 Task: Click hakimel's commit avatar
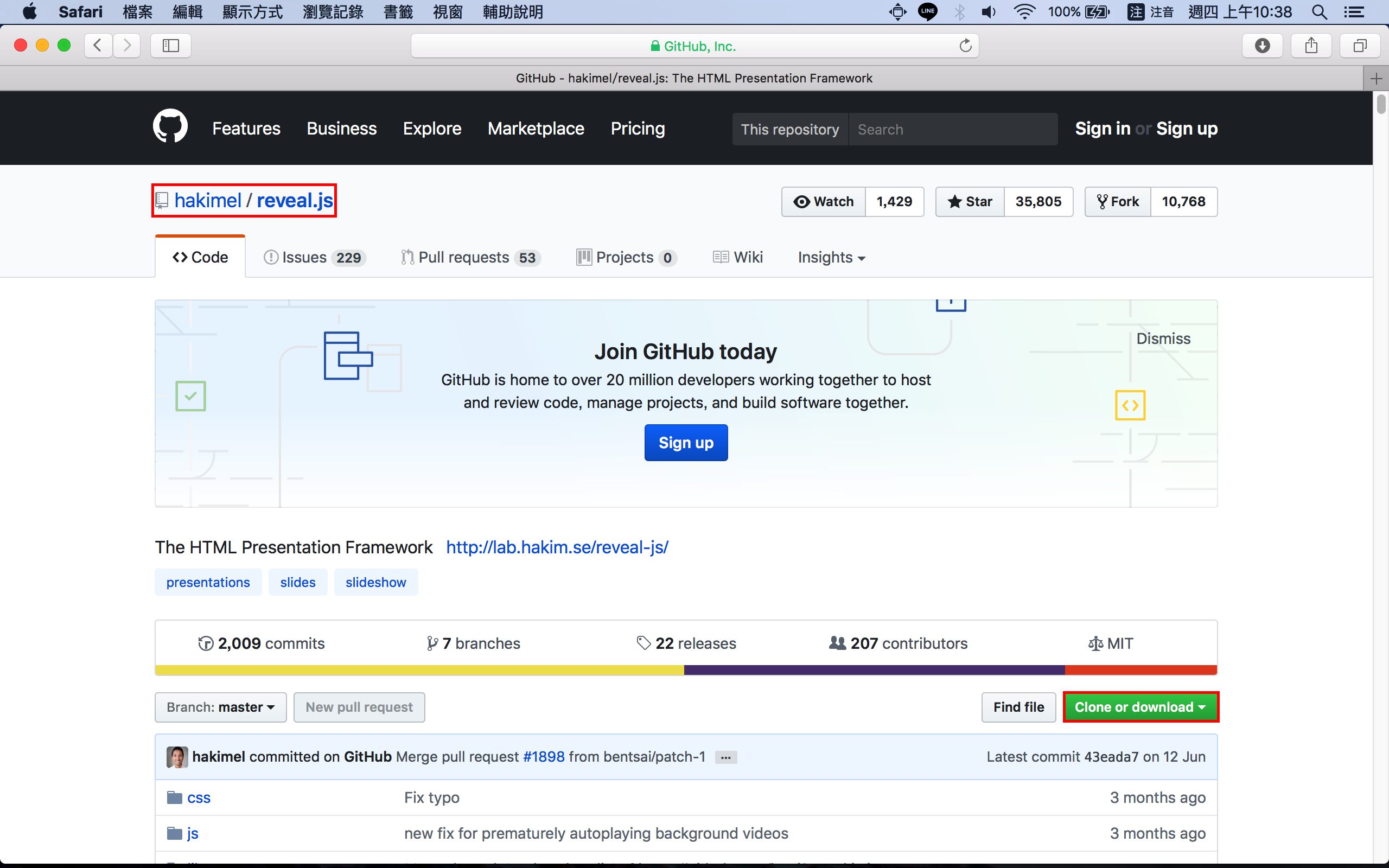click(x=177, y=757)
